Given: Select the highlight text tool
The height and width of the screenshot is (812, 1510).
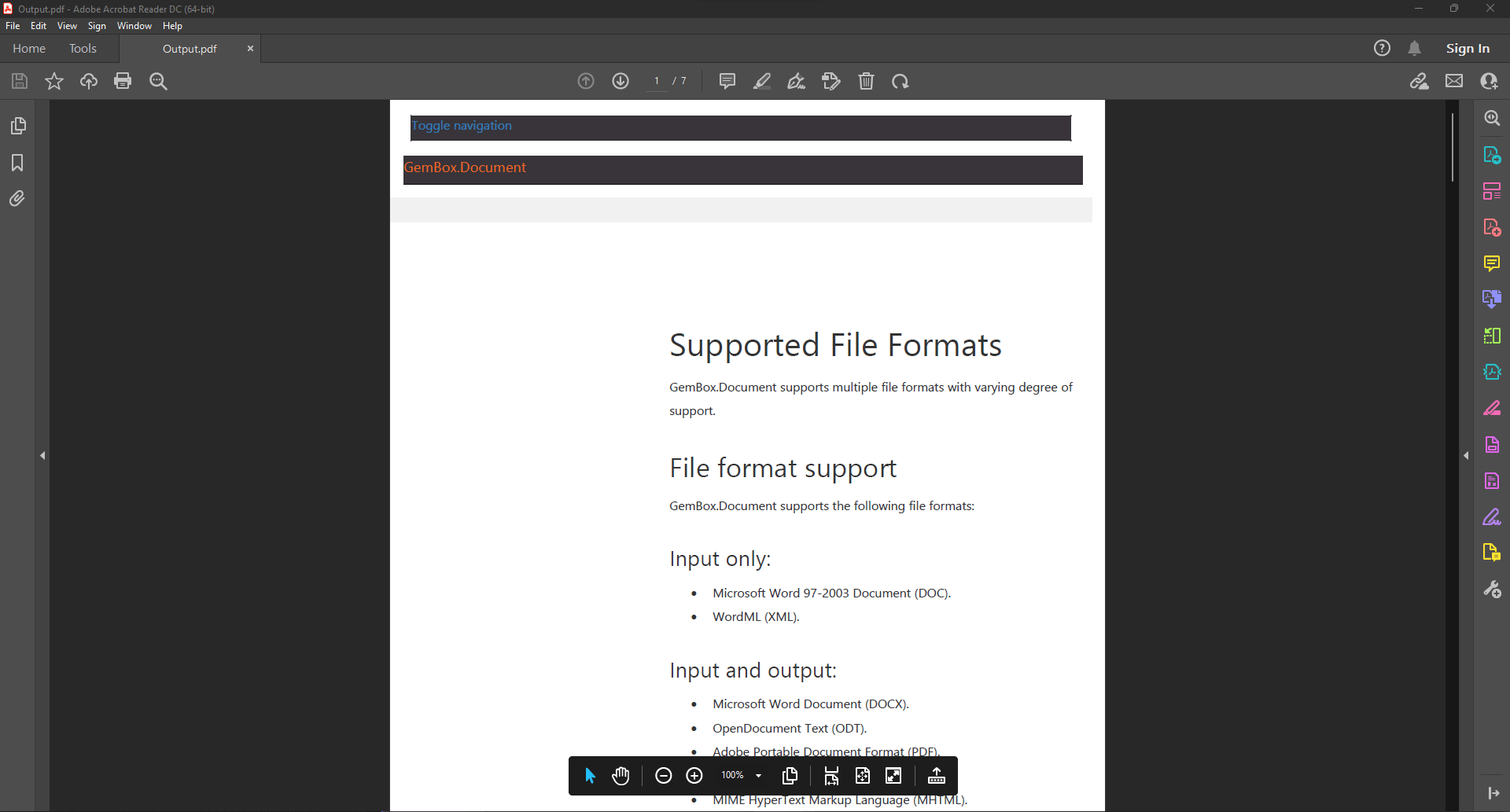Looking at the screenshot, I should [761, 81].
